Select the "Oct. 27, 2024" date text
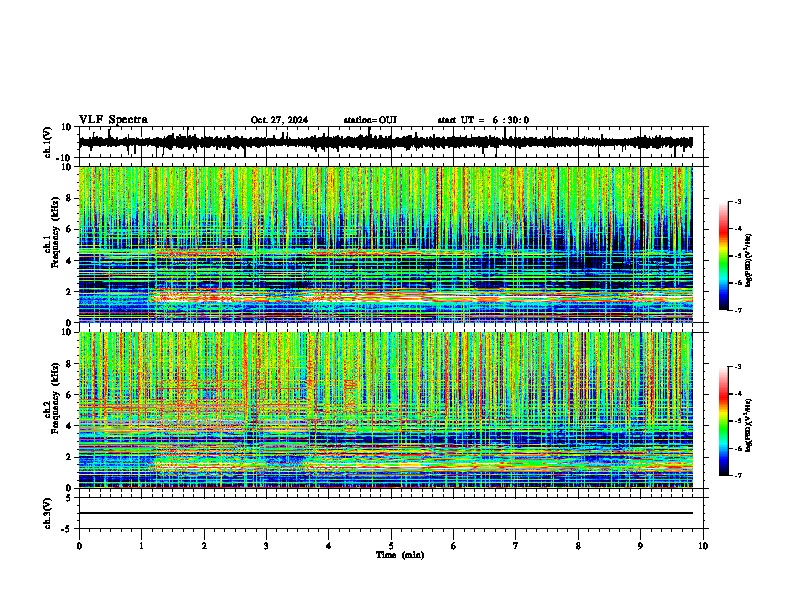The image size is (792, 612). click(279, 120)
